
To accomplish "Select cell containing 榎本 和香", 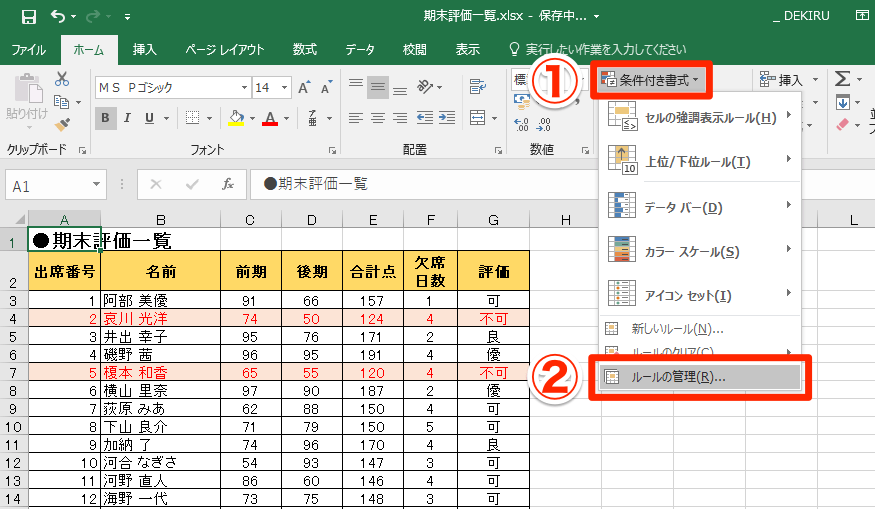I will [161, 372].
